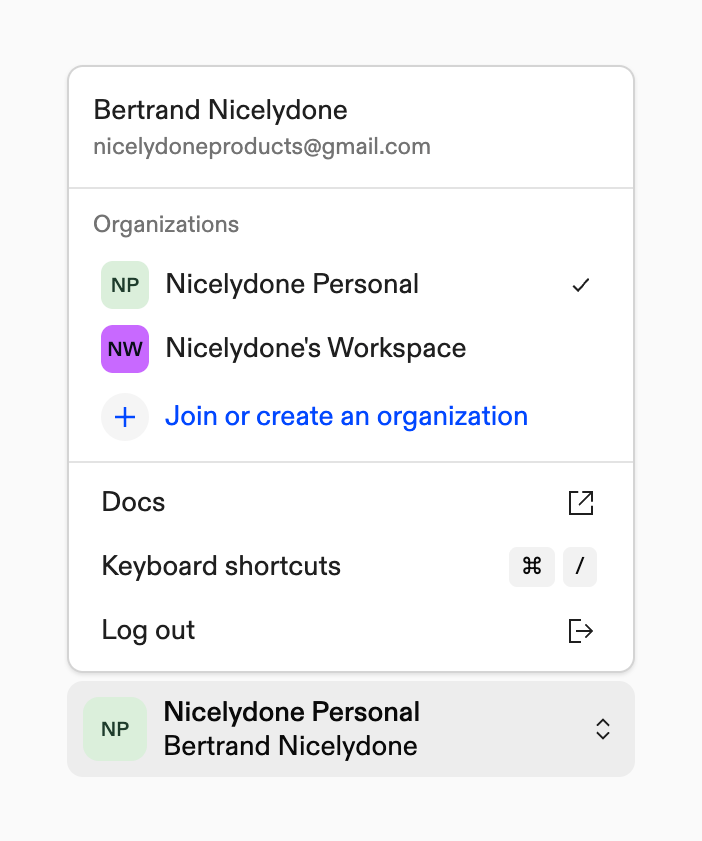Collapse menu using the up-down chevron
This screenshot has width=702, height=841.
click(602, 729)
